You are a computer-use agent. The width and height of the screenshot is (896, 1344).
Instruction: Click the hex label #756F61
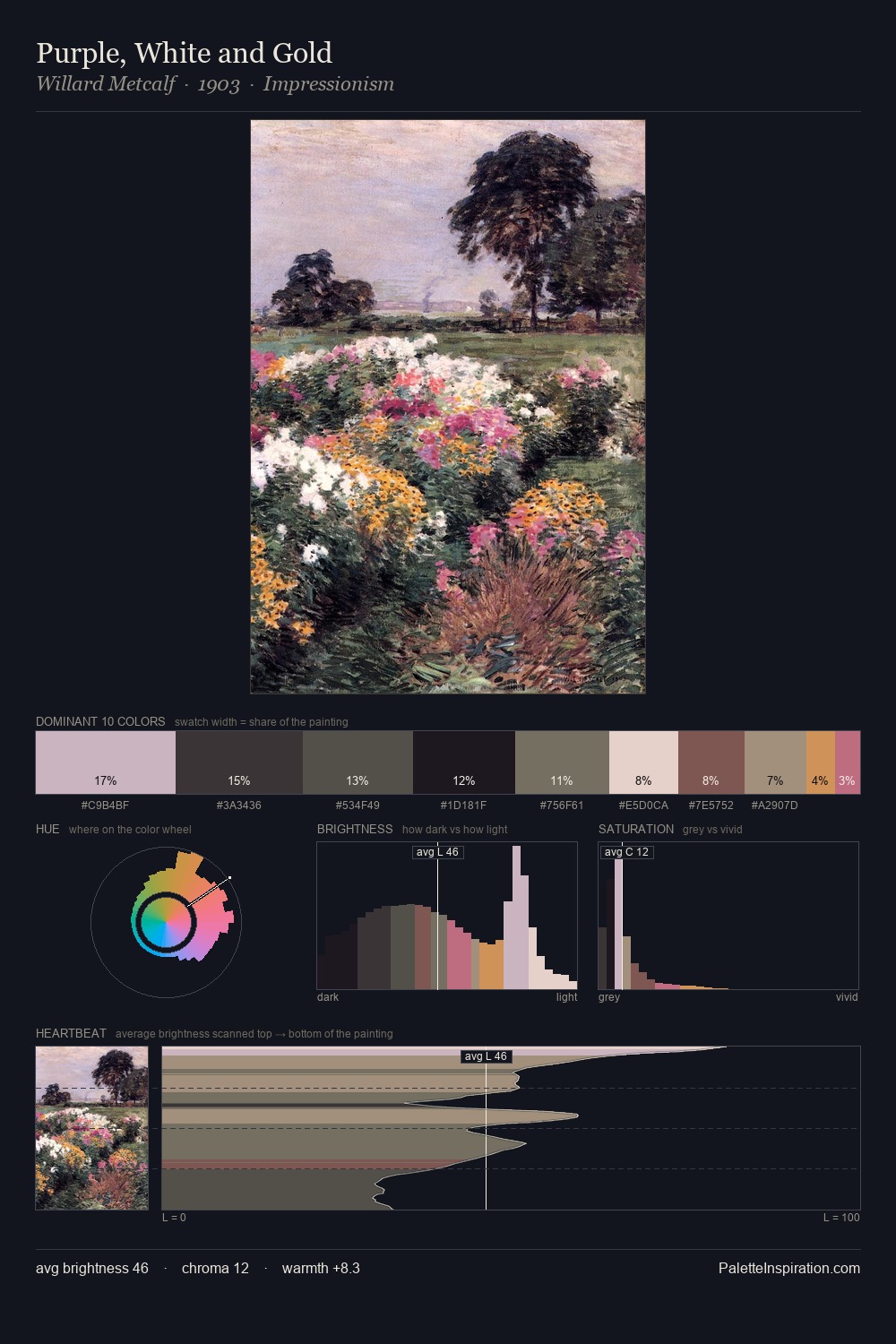point(562,806)
